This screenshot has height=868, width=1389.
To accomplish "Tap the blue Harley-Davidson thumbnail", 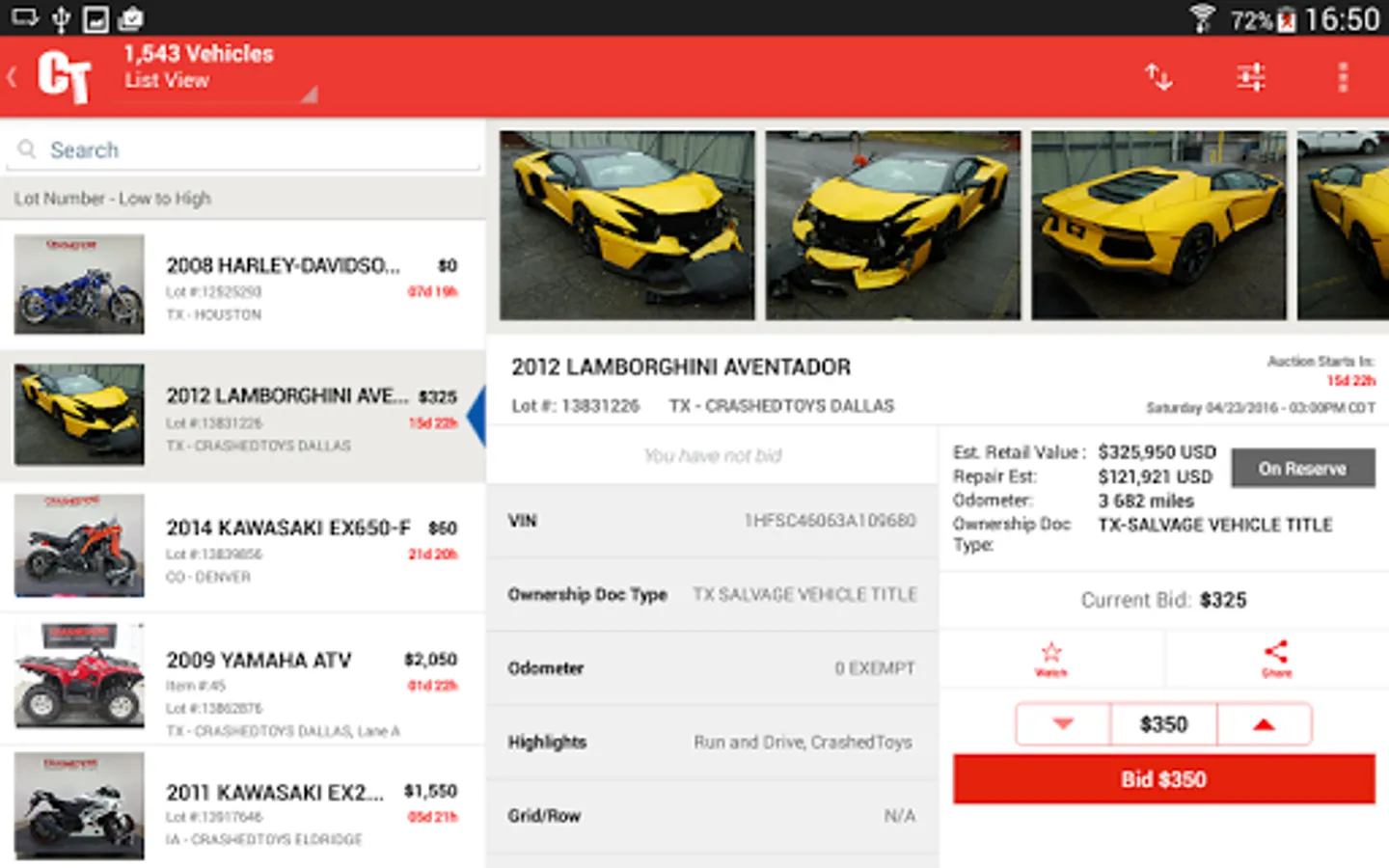I will pos(79,285).
